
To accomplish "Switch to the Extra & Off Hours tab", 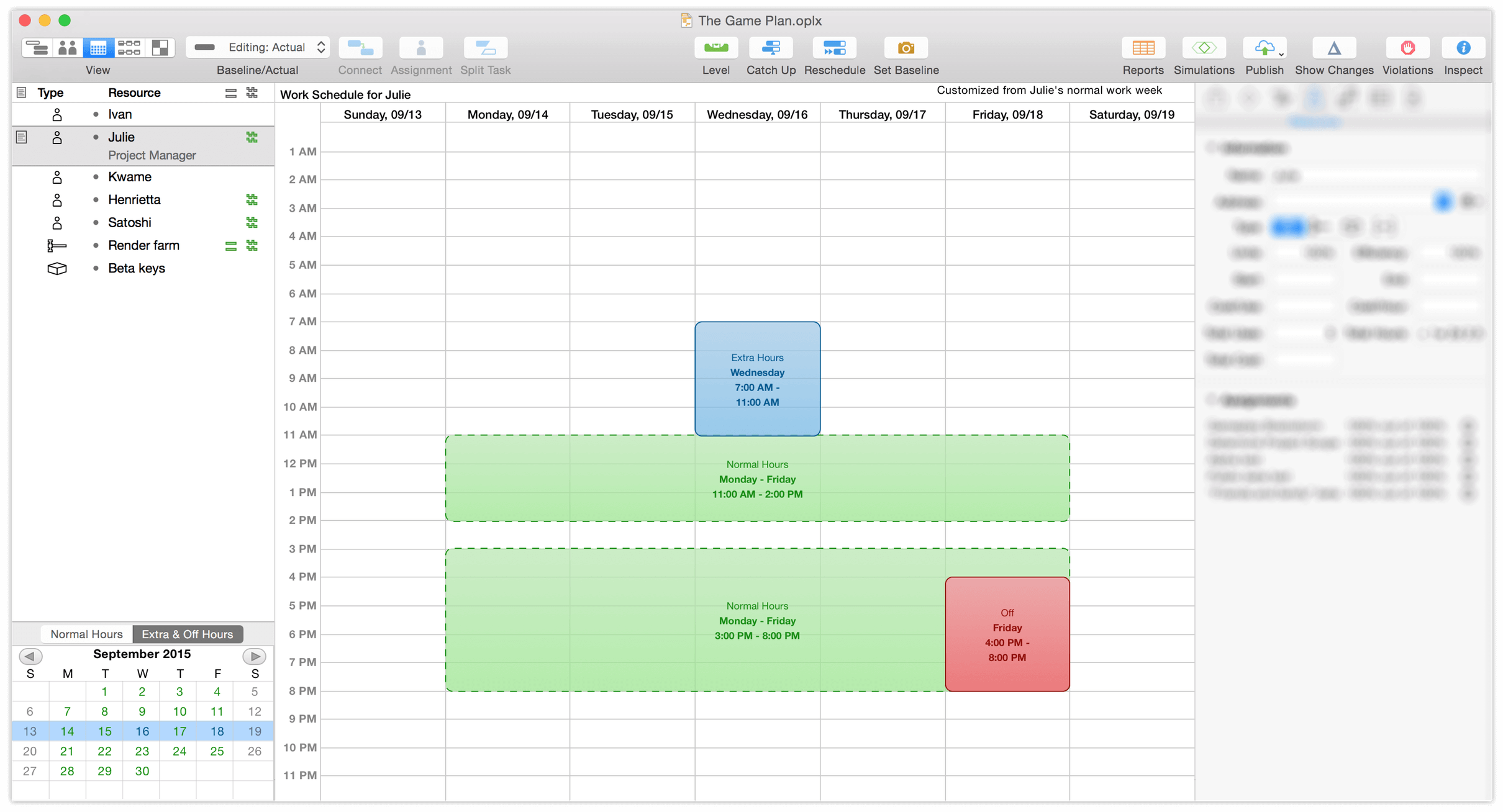I will [x=186, y=634].
